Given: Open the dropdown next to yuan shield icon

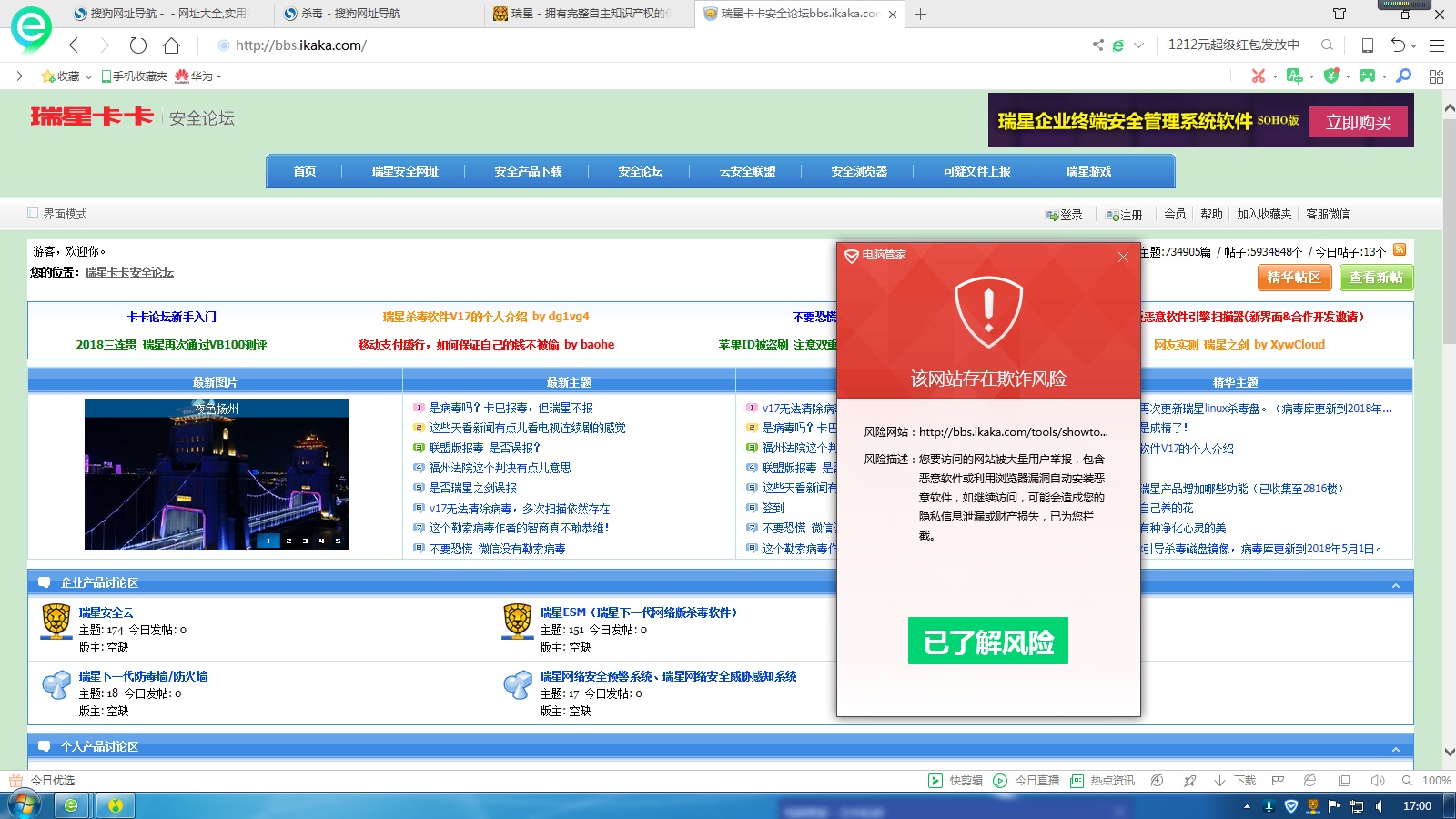Looking at the screenshot, I should [x=1348, y=76].
